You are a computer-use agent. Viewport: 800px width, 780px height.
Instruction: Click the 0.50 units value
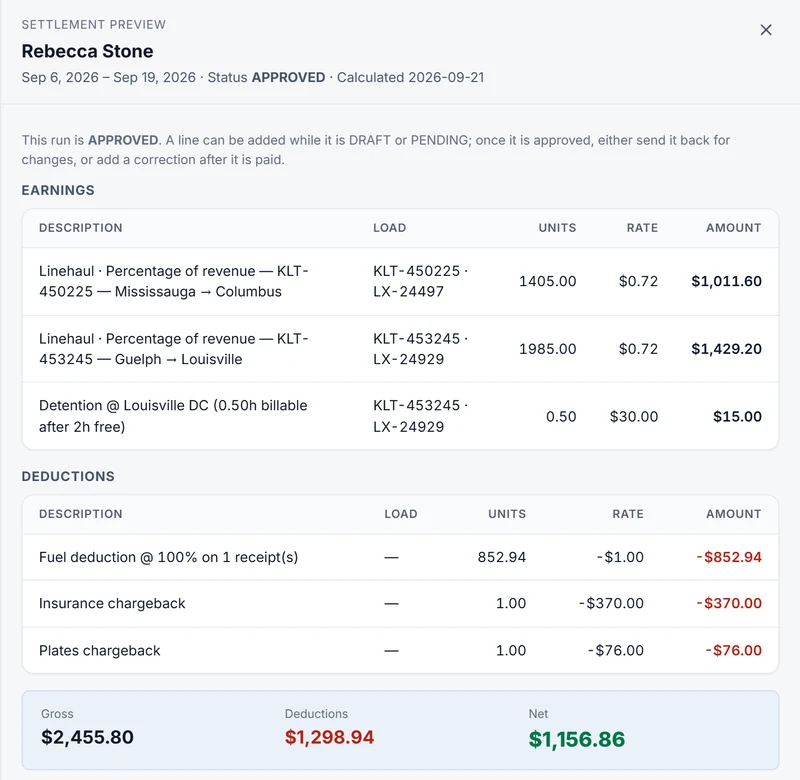pyautogui.click(x=561, y=417)
